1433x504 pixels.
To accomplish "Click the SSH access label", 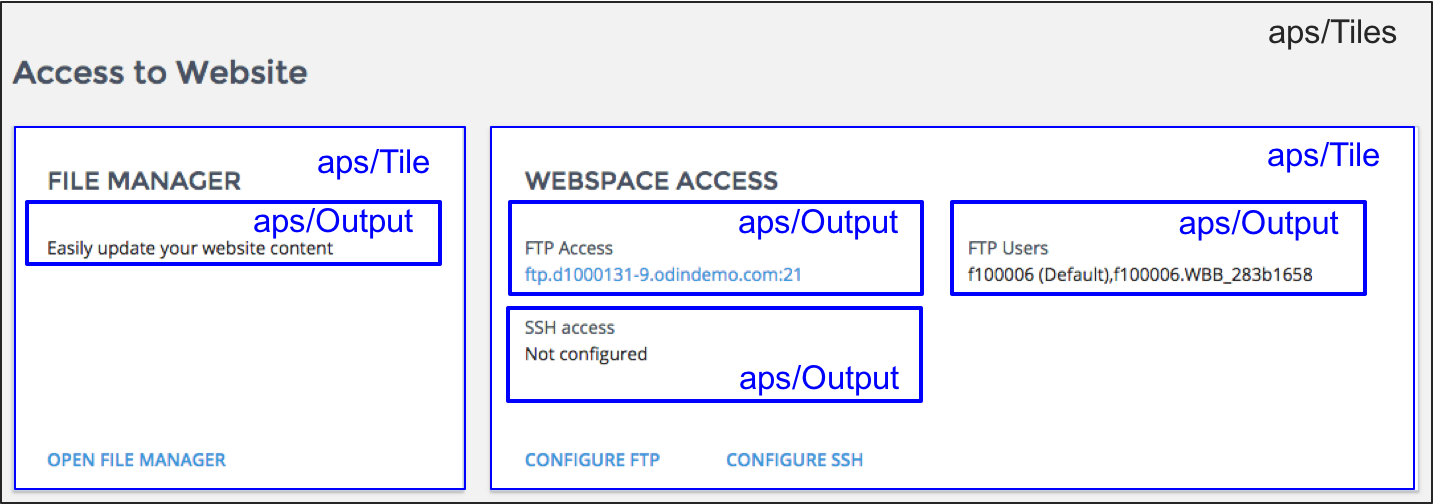I will (570, 328).
